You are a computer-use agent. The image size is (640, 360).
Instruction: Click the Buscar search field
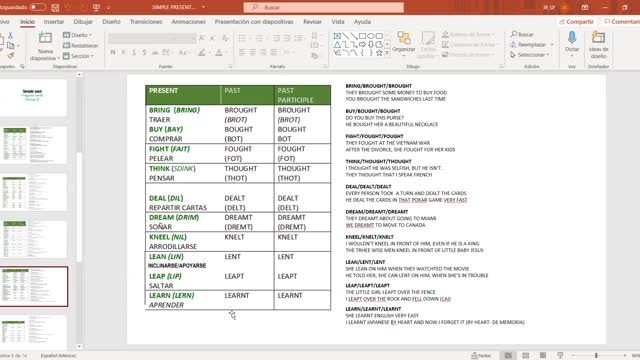click(324, 7)
